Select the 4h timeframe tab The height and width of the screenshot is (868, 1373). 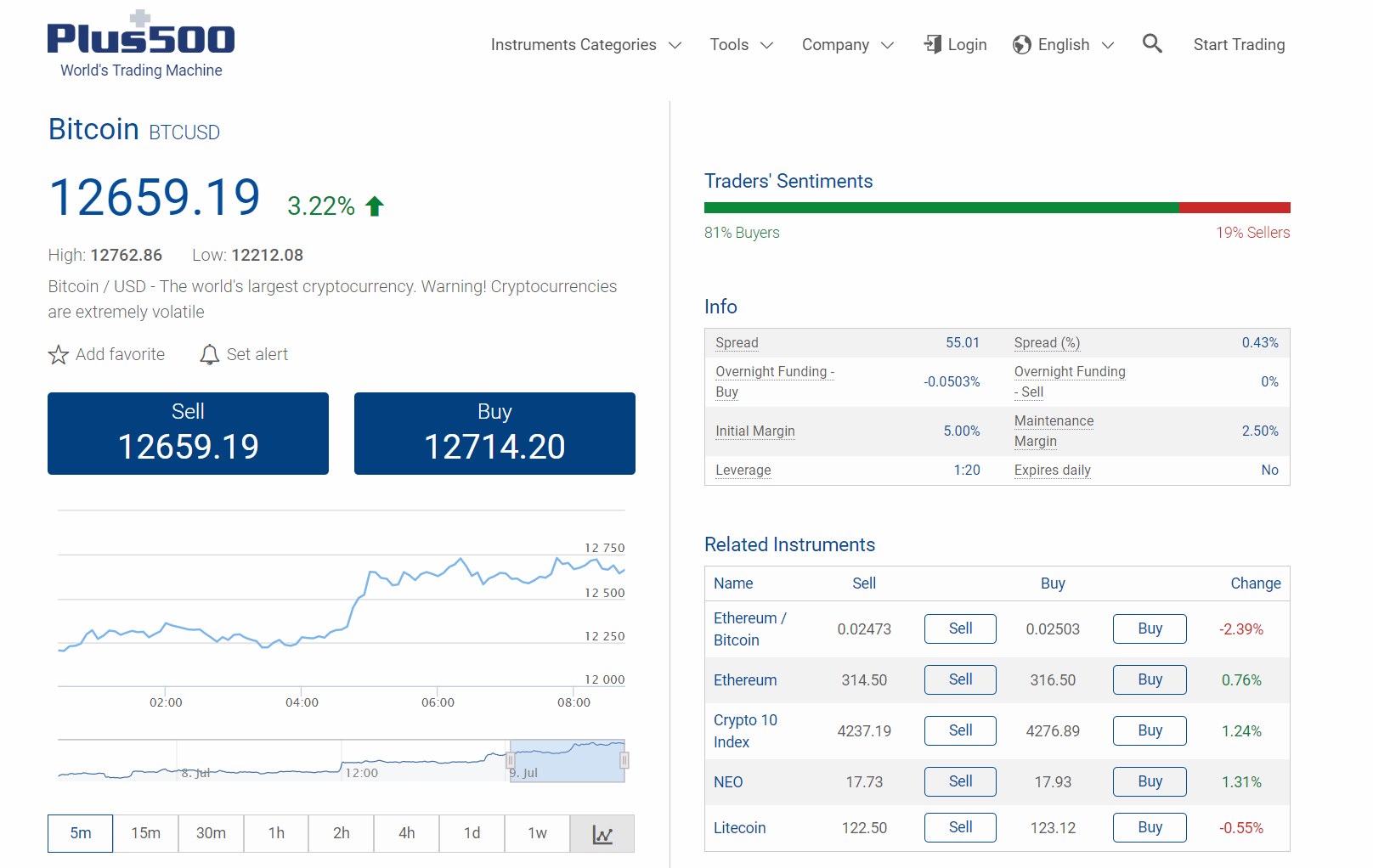point(407,833)
